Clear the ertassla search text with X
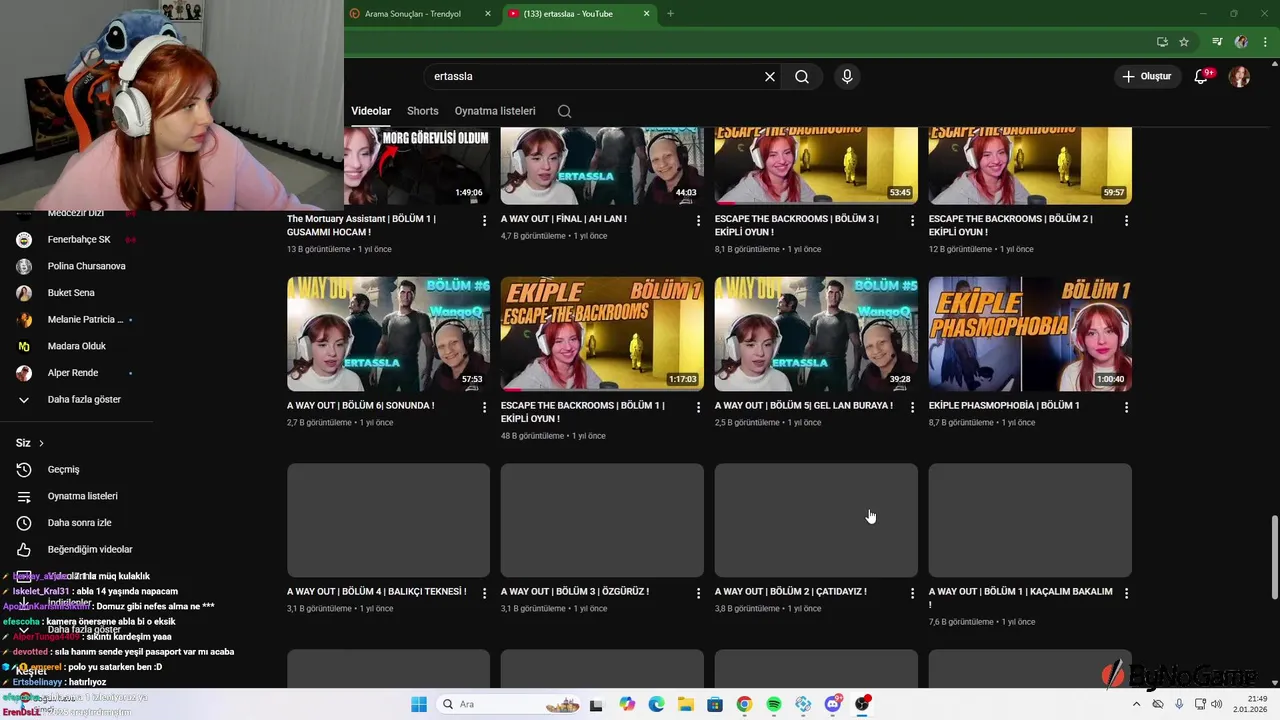 tap(770, 76)
